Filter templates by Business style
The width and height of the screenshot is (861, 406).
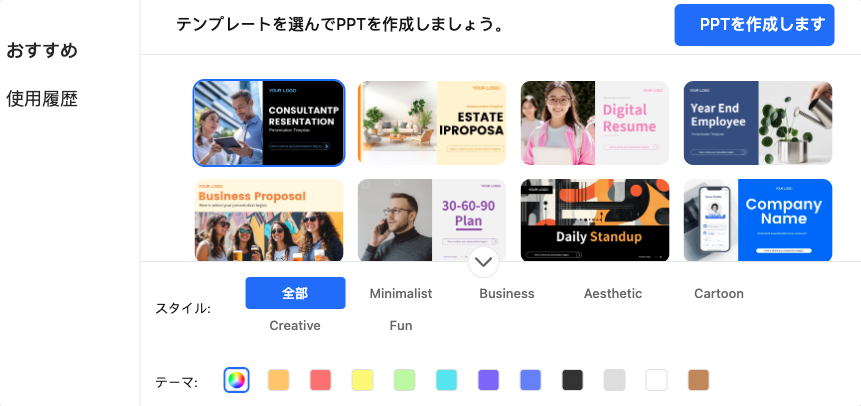point(506,293)
